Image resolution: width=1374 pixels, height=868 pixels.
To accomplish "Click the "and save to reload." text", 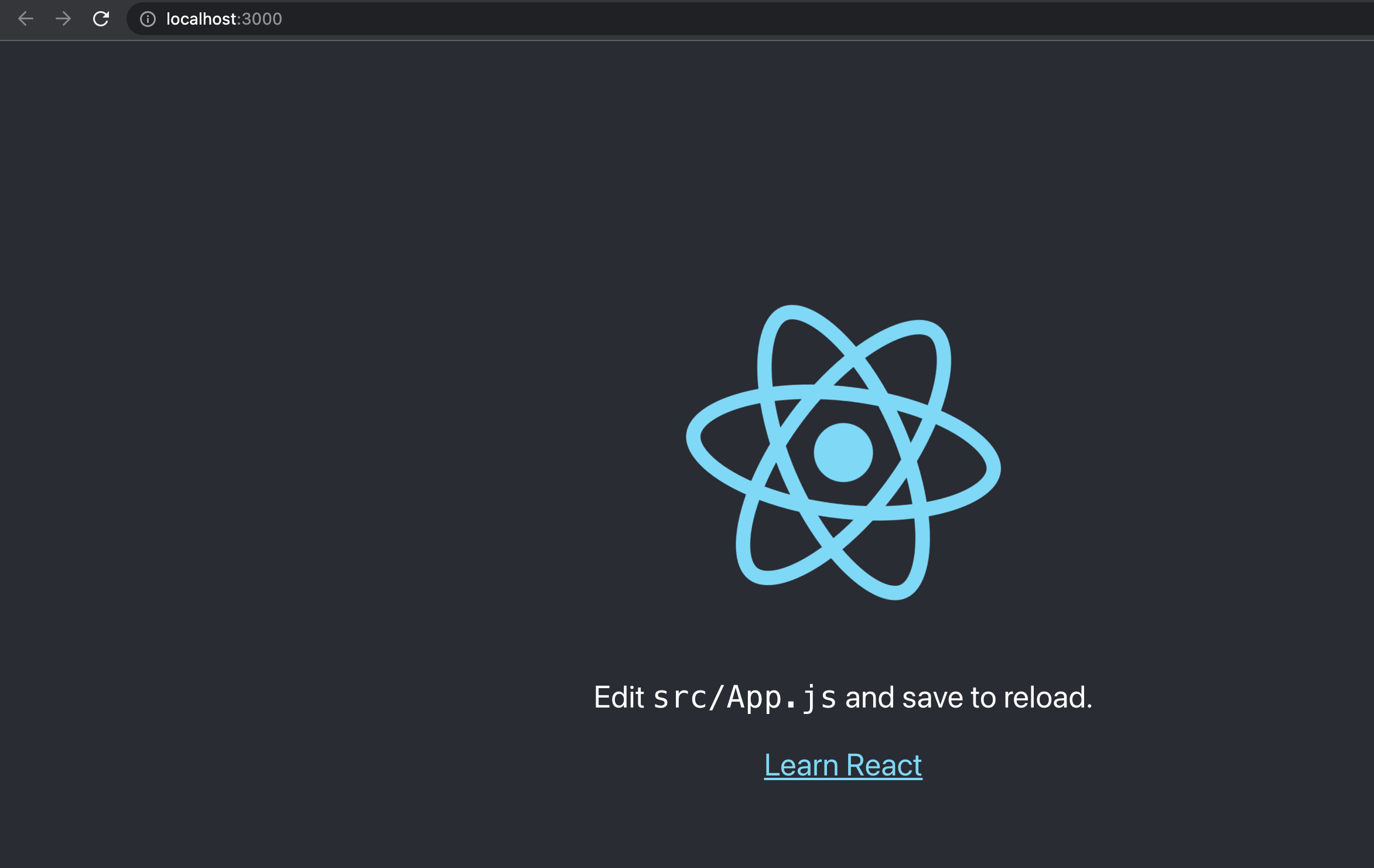I will tap(968, 698).
